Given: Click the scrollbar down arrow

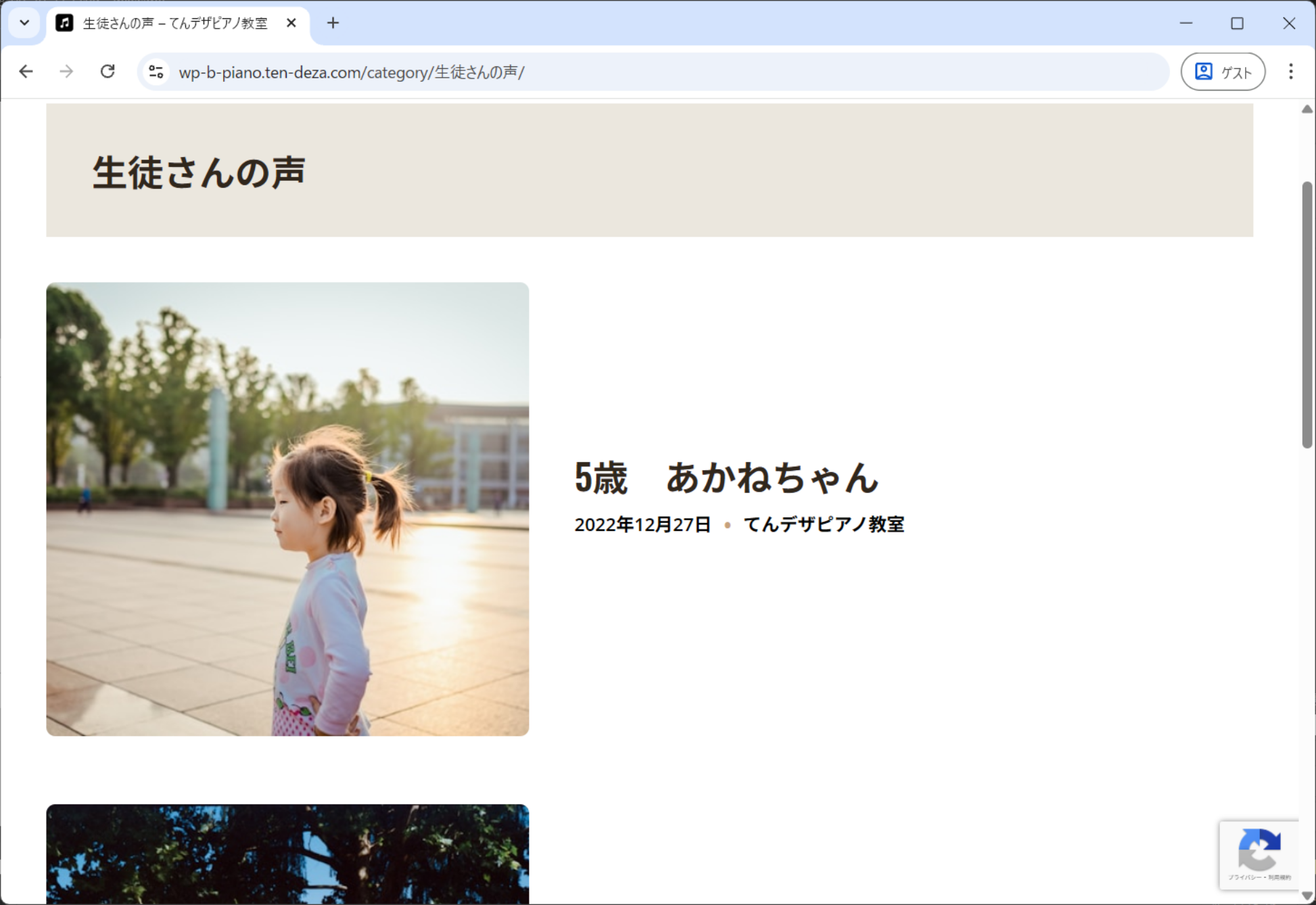Looking at the screenshot, I should click(1307, 896).
